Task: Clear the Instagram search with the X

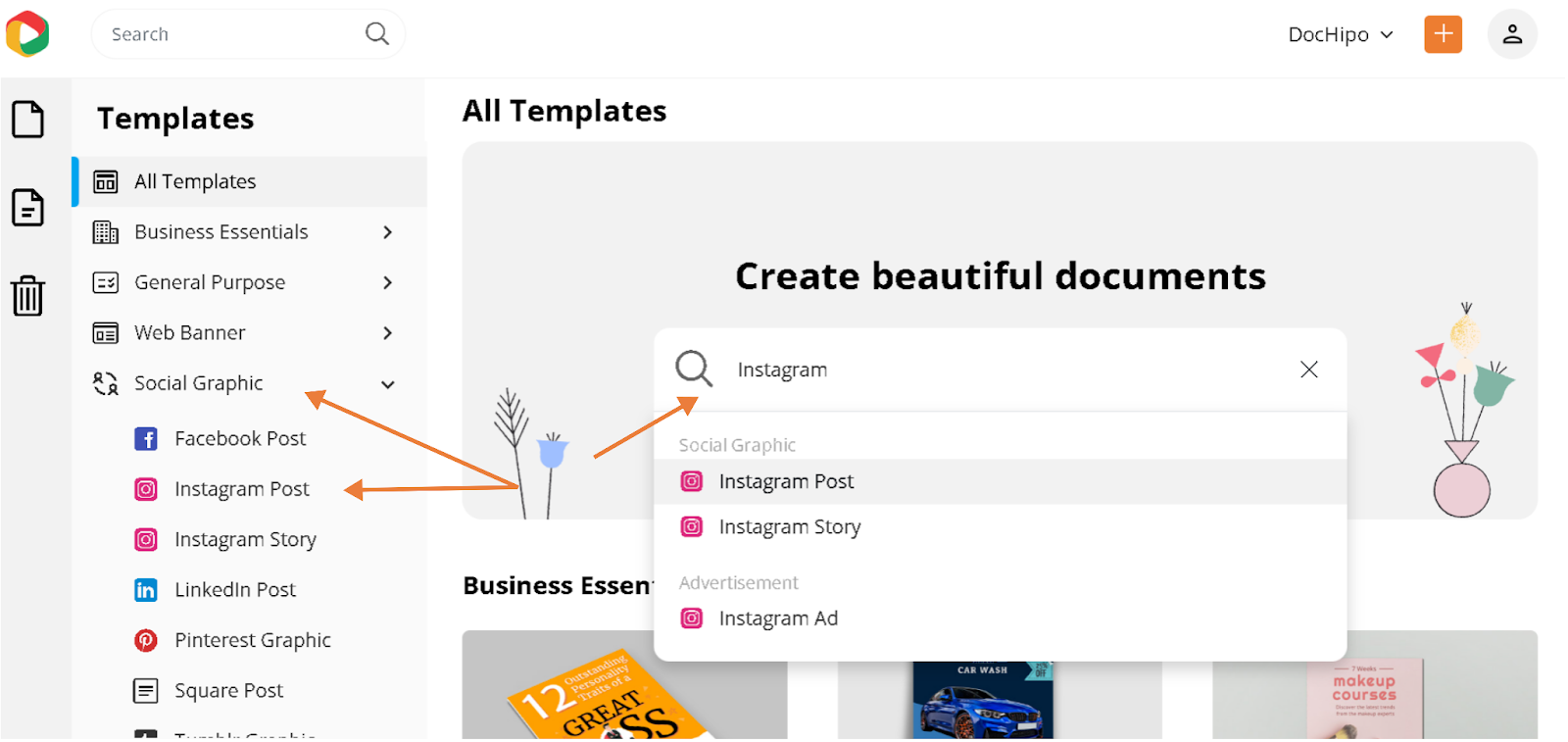Action: tap(1308, 370)
